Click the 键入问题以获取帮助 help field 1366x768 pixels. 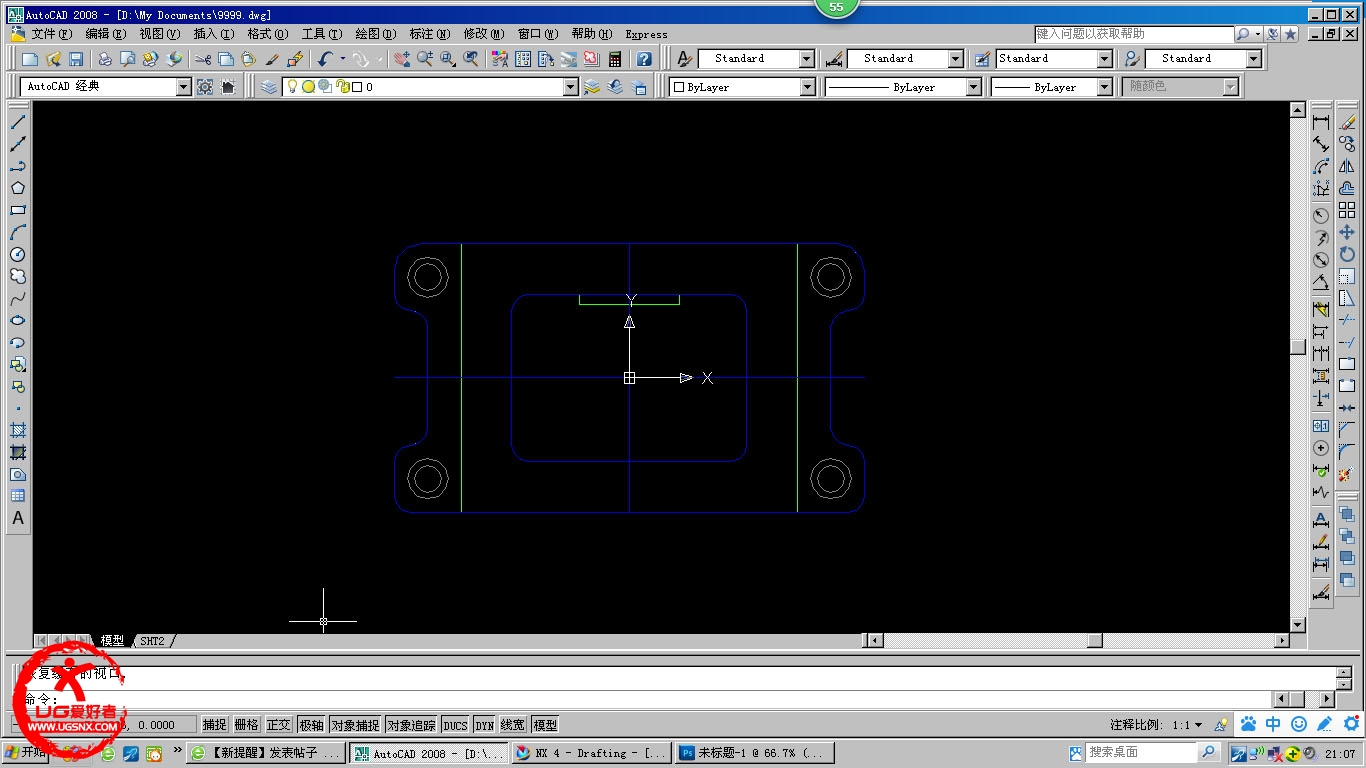[x=1134, y=34]
